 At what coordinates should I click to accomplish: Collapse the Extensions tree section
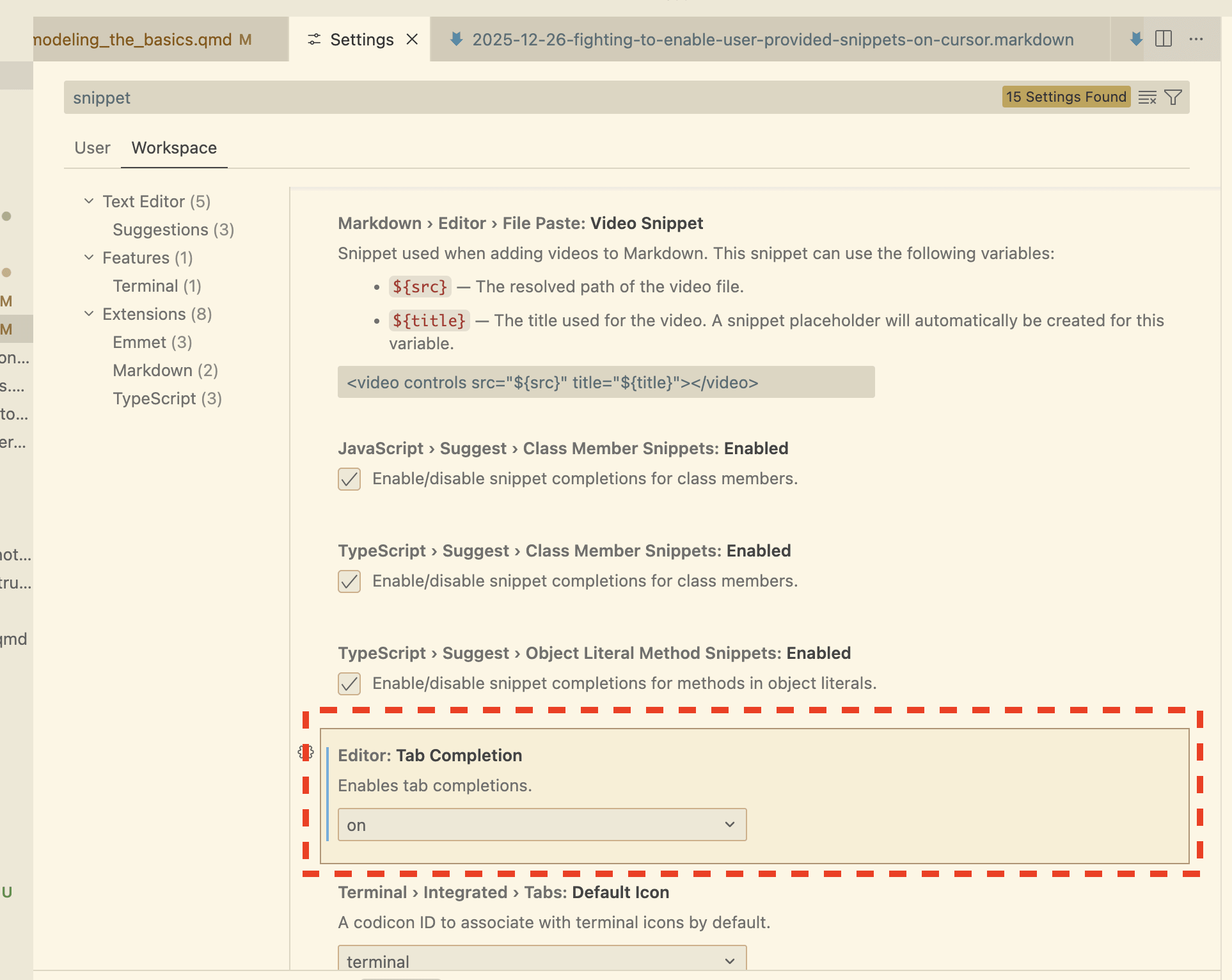[88, 313]
